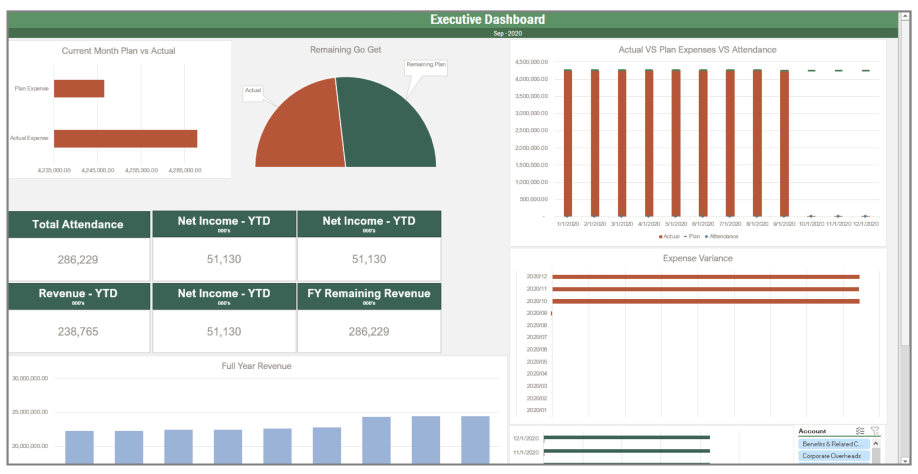Select the Remaining Plan callout label

pos(426,65)
